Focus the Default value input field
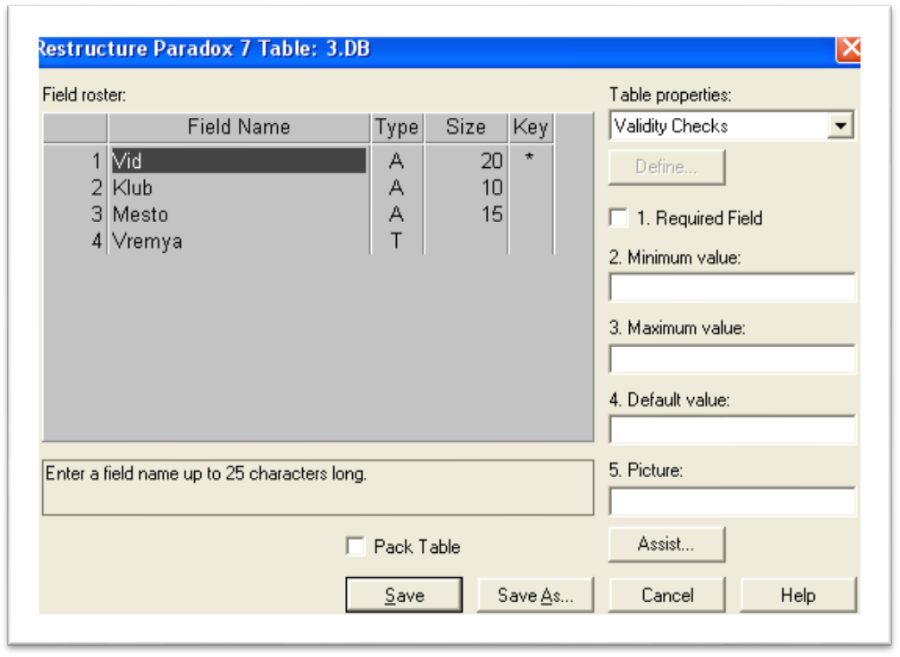The width and height of the screenshot is (900, 657). (732, 430)
